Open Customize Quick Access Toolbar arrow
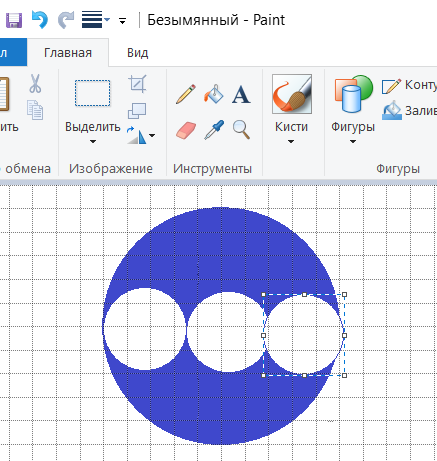 (122, 21)
